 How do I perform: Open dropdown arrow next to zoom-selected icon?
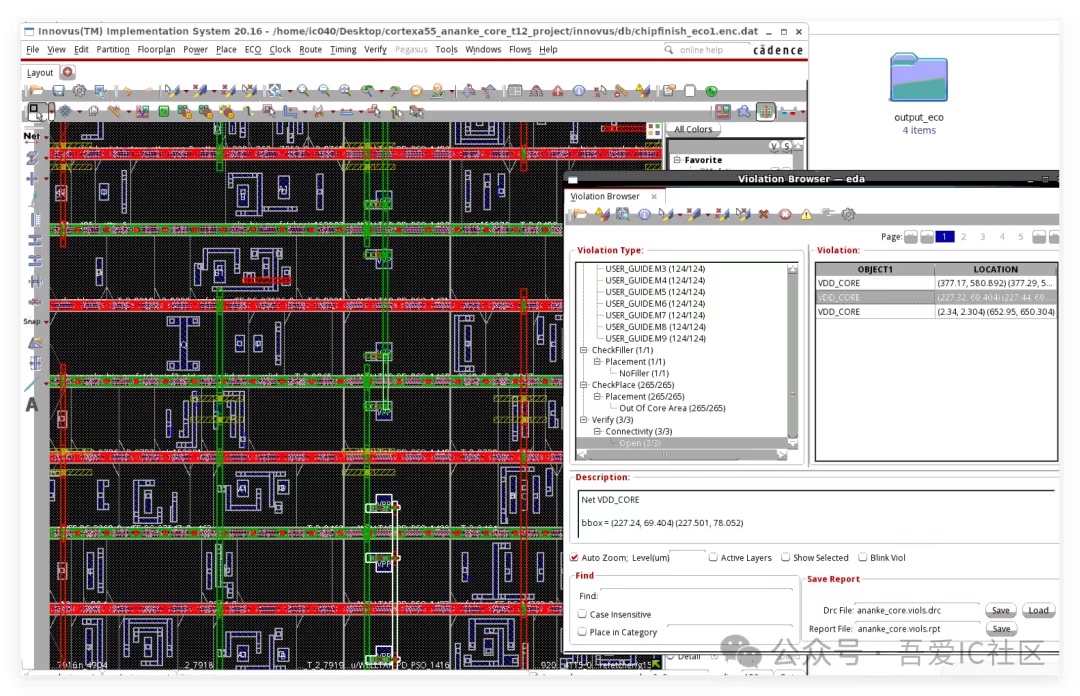point(290,92)
